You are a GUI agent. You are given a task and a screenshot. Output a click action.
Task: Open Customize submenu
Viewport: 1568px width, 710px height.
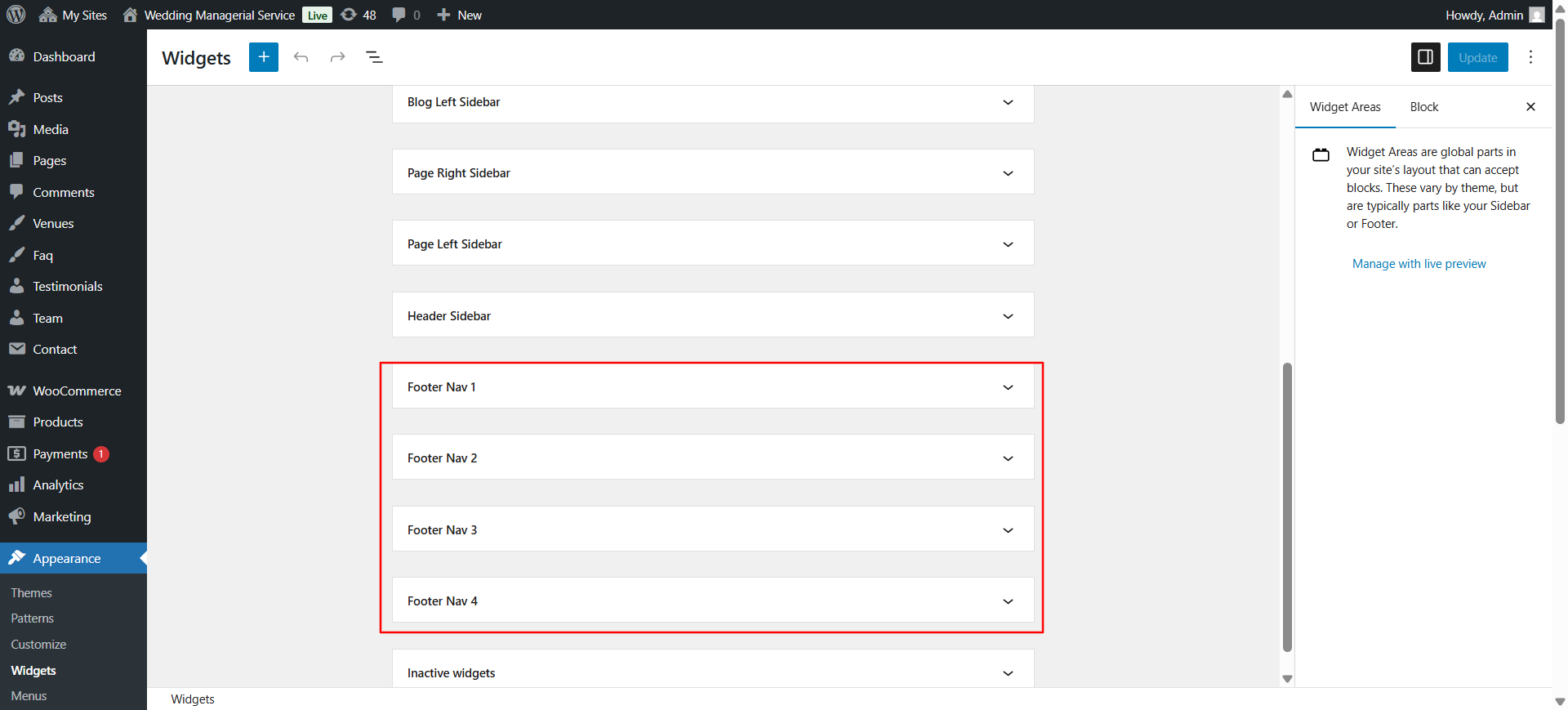tap(38, 644)
